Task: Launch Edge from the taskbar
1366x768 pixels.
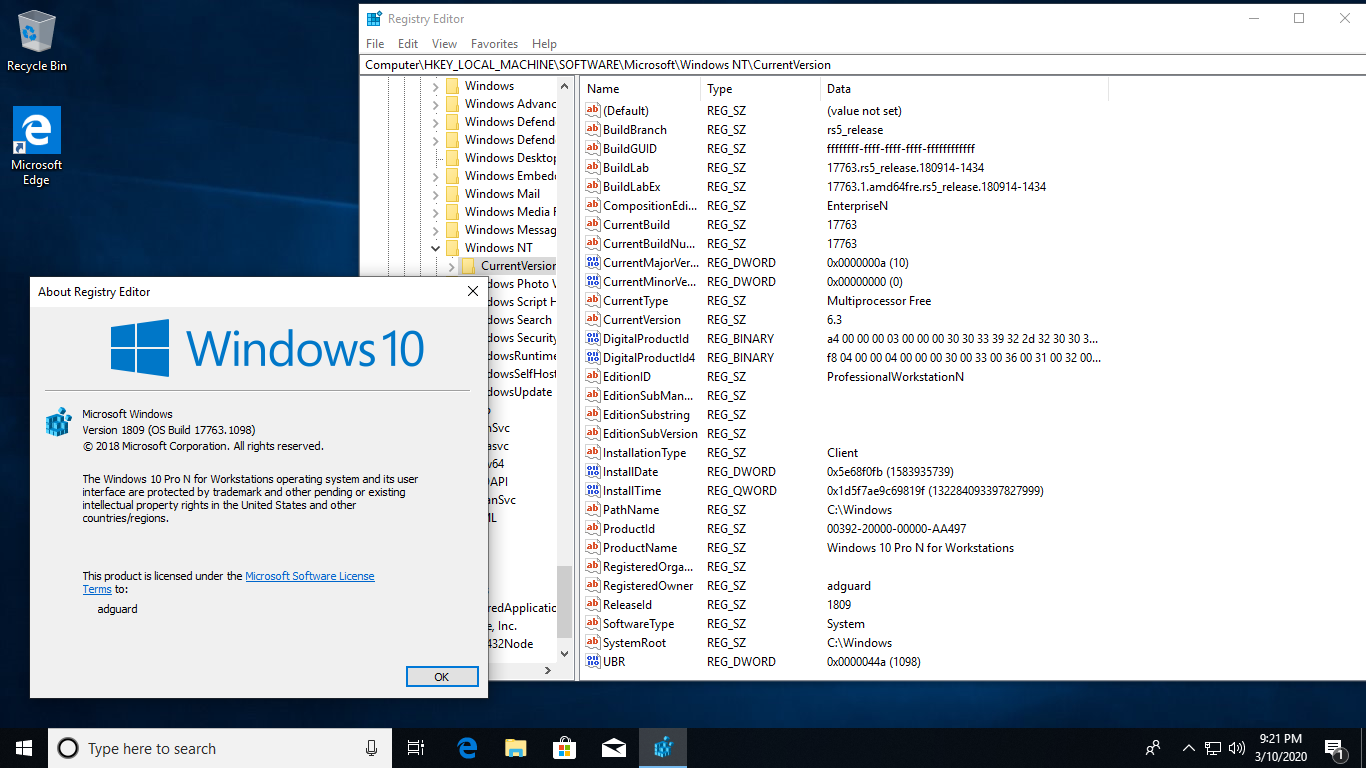Action: point(467,748)
